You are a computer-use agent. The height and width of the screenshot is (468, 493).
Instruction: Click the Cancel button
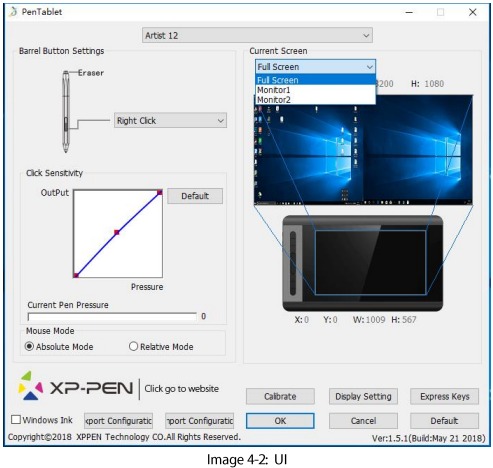pyautogui.click(x=363, y=421)
